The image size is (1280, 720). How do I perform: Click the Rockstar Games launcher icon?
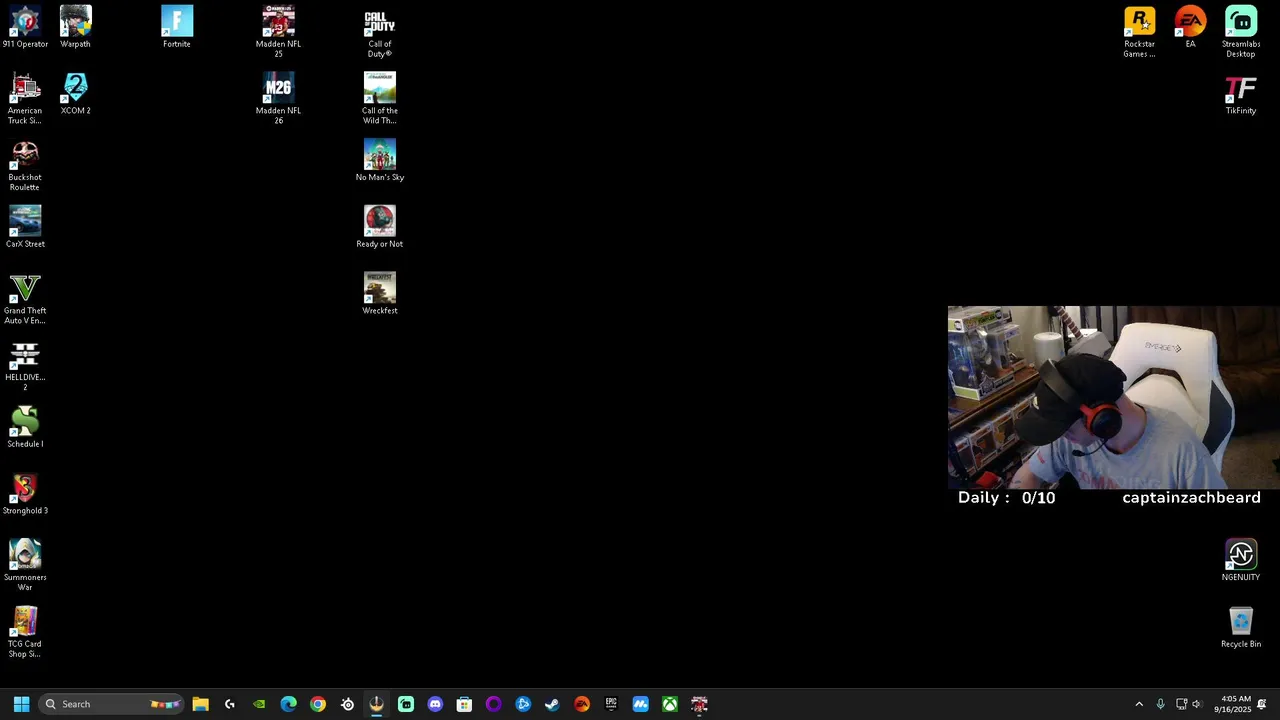tap(1140, 31)
